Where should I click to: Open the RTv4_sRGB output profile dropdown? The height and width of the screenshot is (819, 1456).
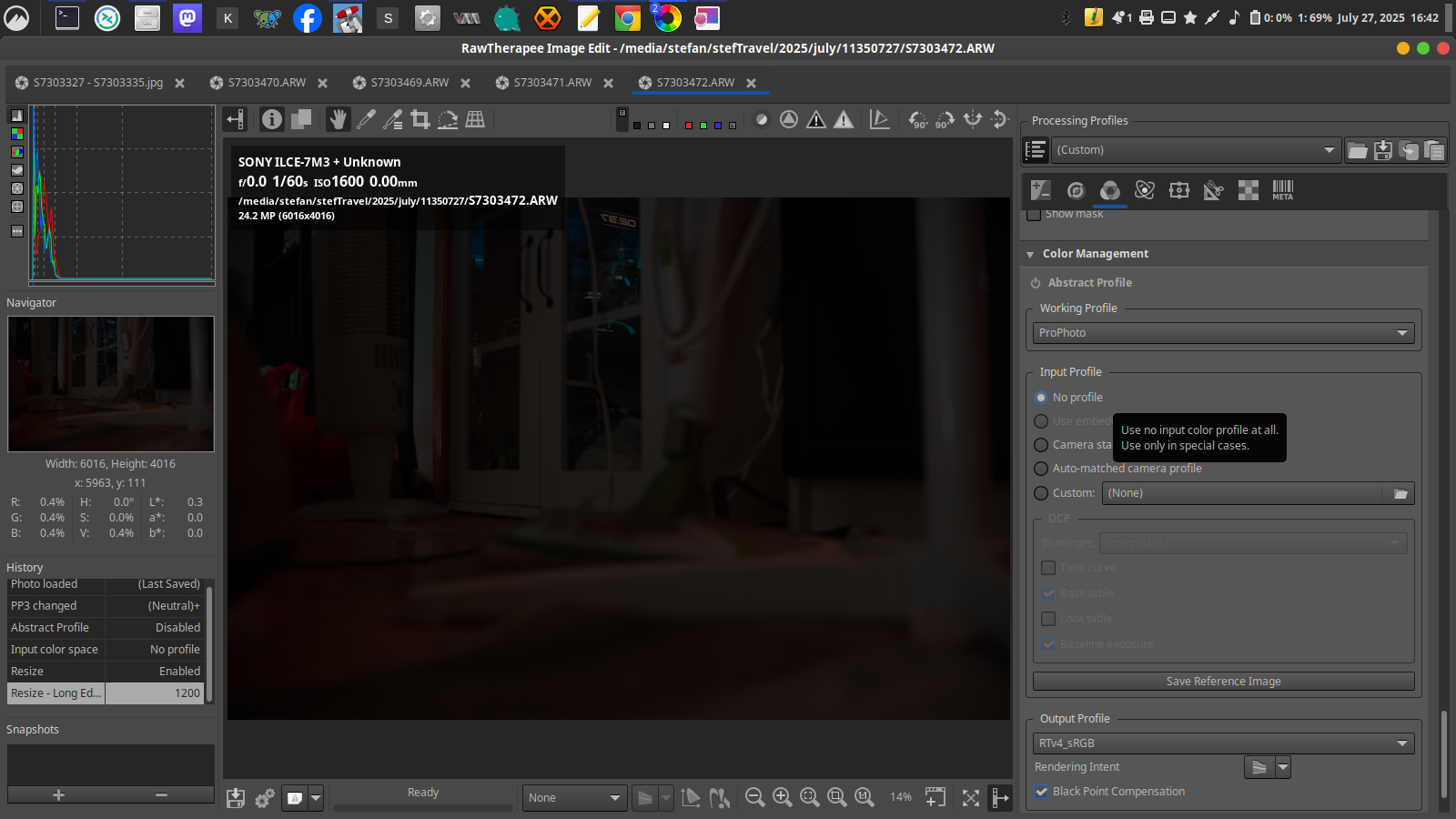pyautogui.click(x=1223, y=743)
